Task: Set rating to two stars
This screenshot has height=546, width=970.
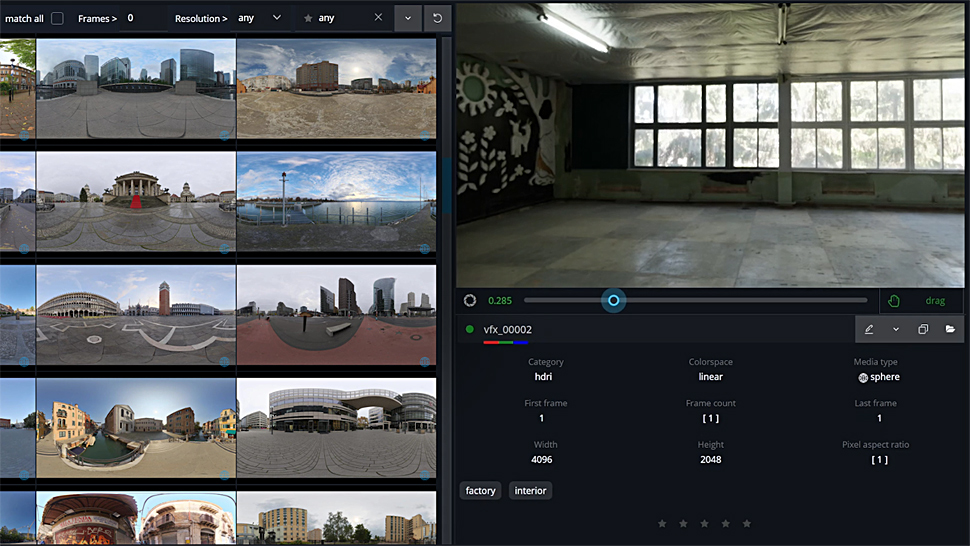Action: pyautogui.click(x=683, y=524)
